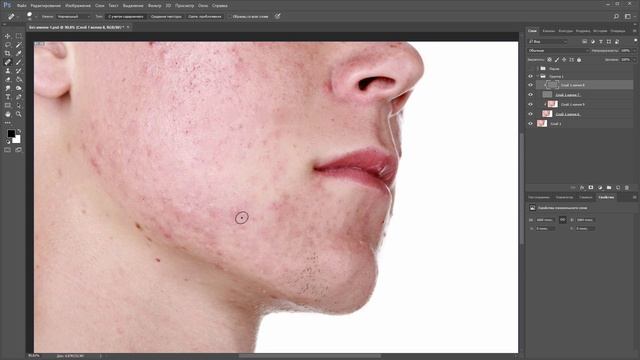Change the screen mode
Viewport: 640px width, 360px height.
coord(18,150)
